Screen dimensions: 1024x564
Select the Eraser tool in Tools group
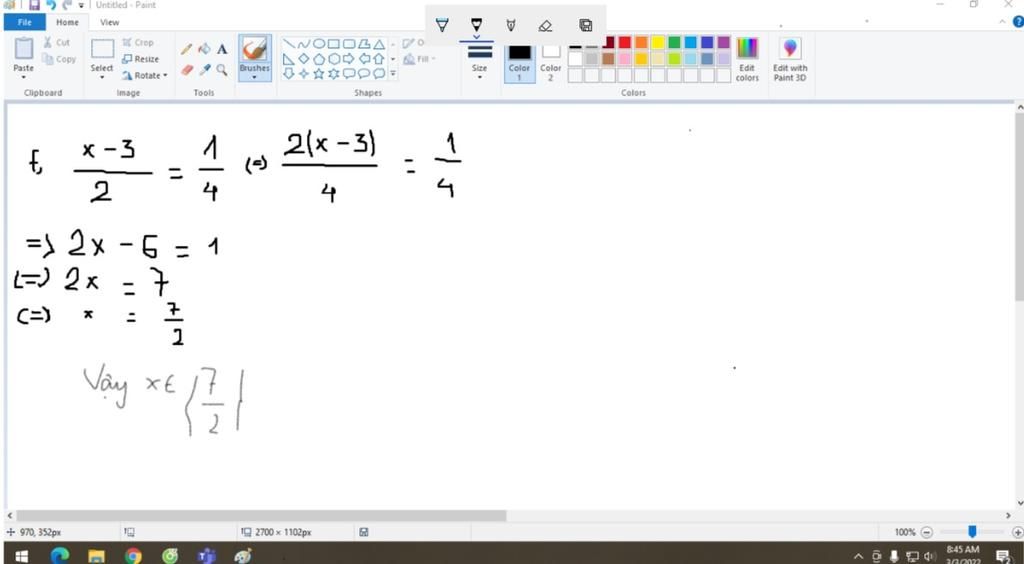click(187, 69)
